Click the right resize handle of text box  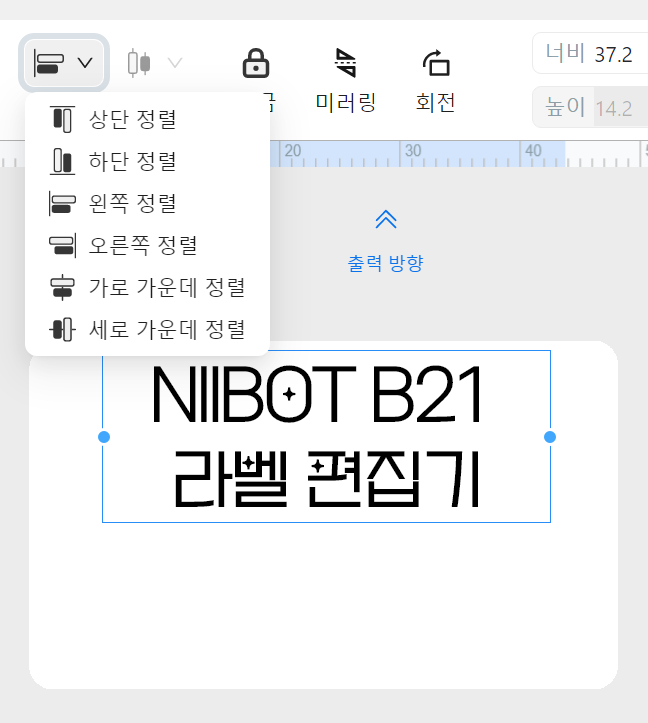coord(550,437)
